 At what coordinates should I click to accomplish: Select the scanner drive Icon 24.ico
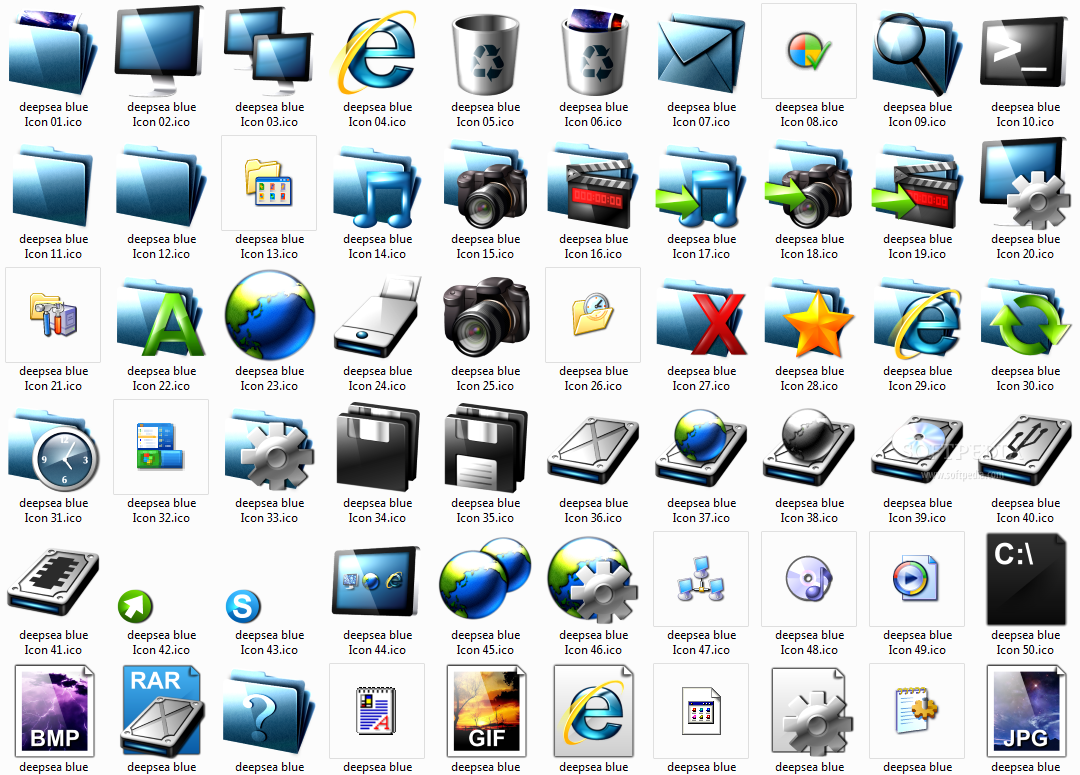[x=377, y=317]
